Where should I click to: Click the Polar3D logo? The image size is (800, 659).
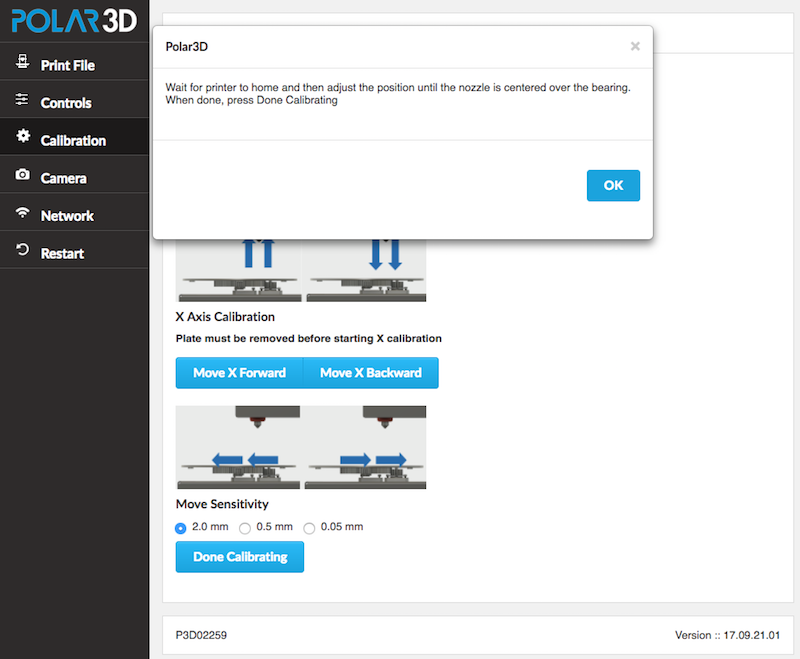click(74, 21)
